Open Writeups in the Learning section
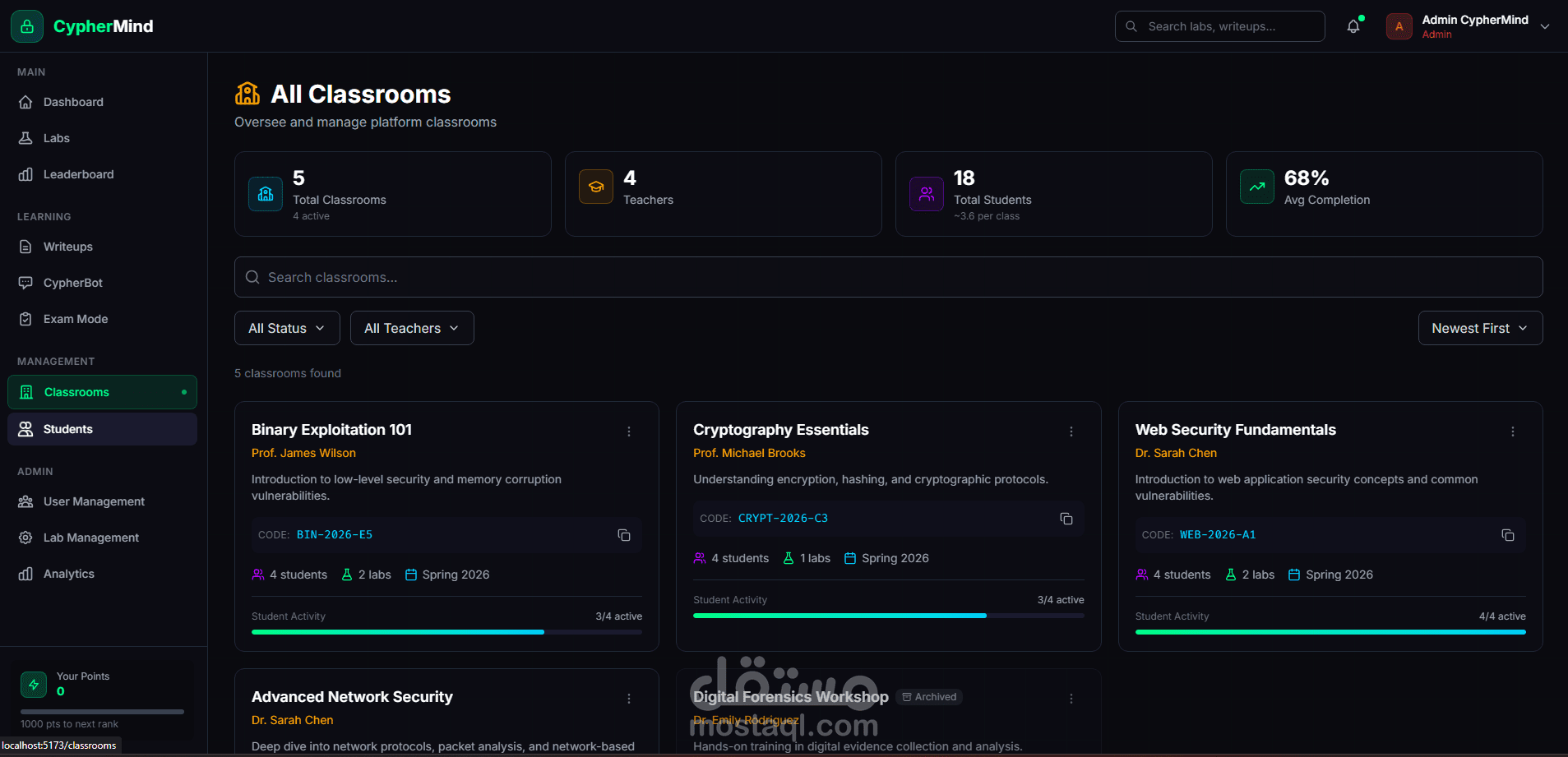Image resolution: width=1568 pixels, height=757 pixels. point(102,247)
